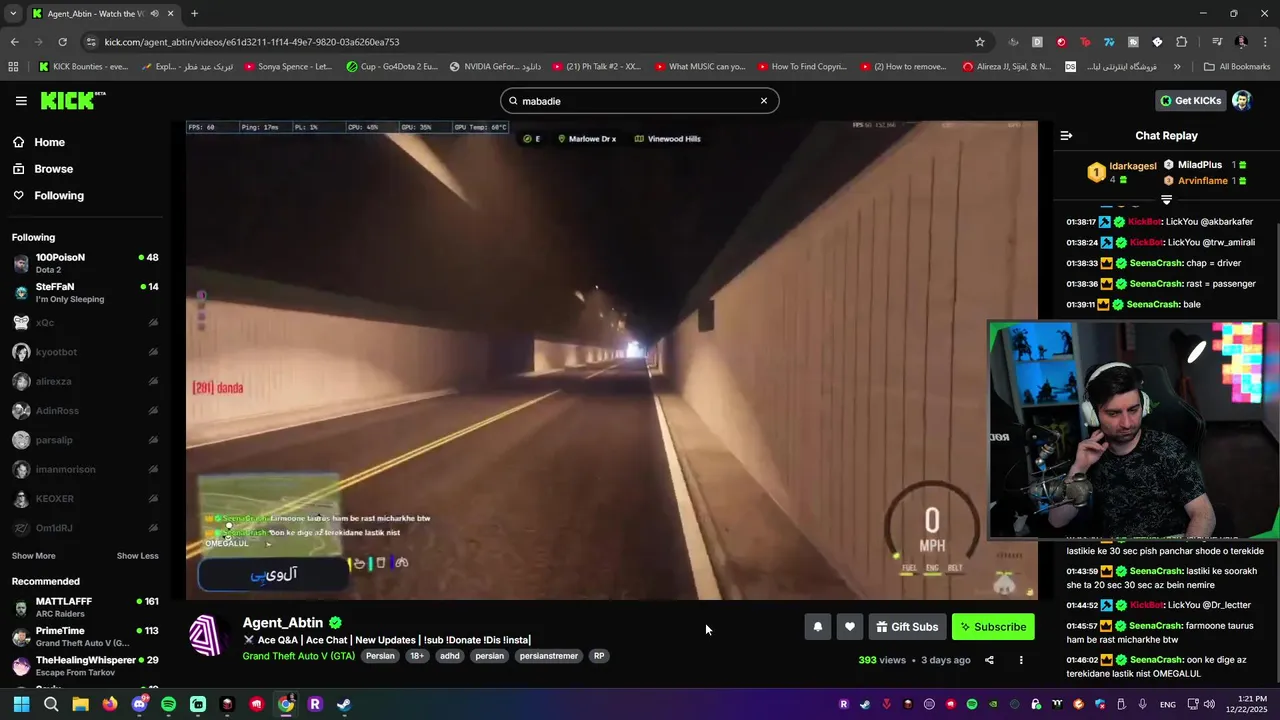Open AdinRoss followed channel
This screenshot has width=1280, height=720.
(85, 411)
